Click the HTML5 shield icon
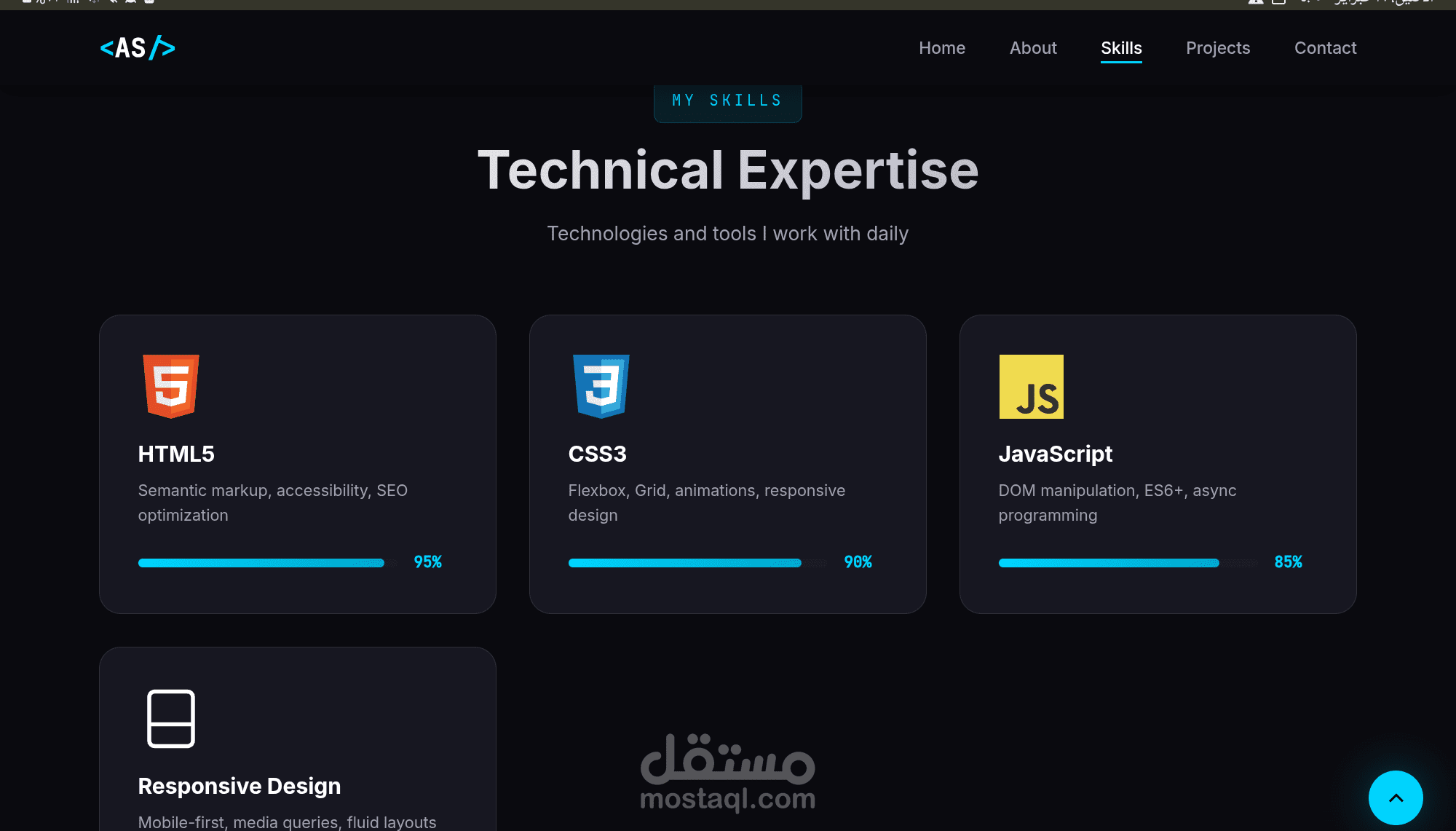Image resolution: width=1456 pixels, height=831 pixels. coord(171,386)
